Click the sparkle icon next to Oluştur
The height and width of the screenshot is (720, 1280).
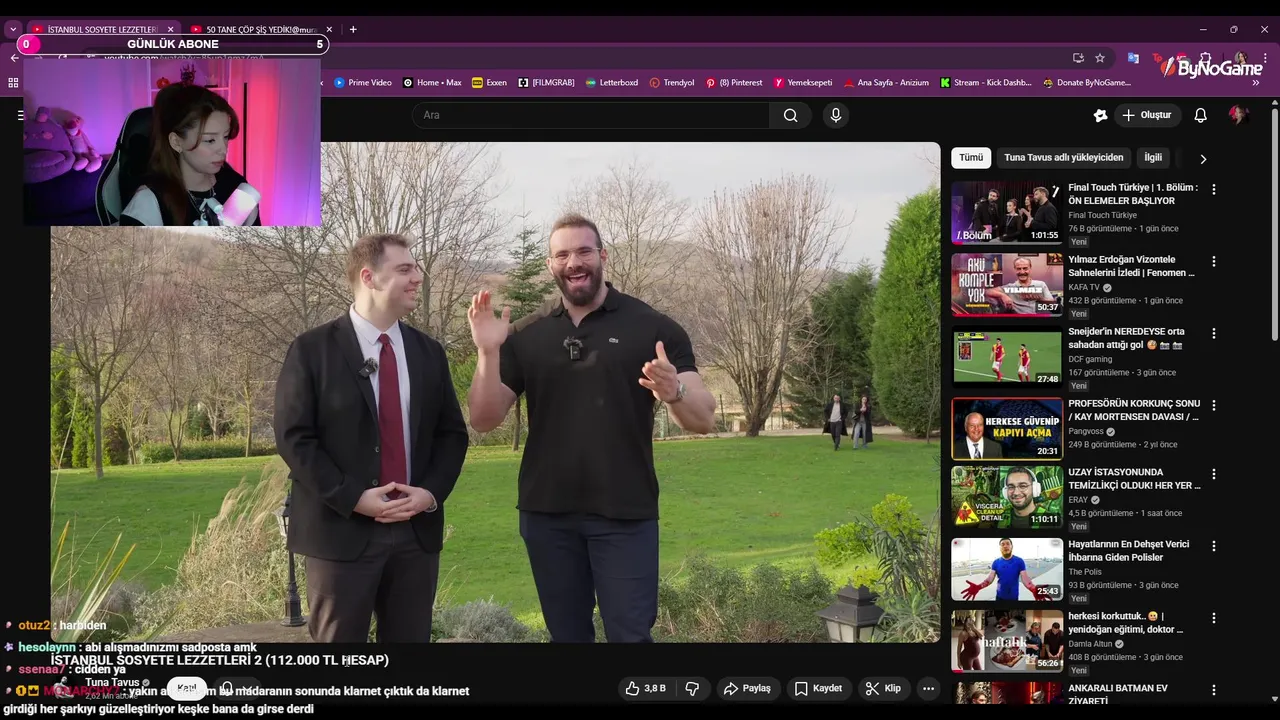point(1100,115)
